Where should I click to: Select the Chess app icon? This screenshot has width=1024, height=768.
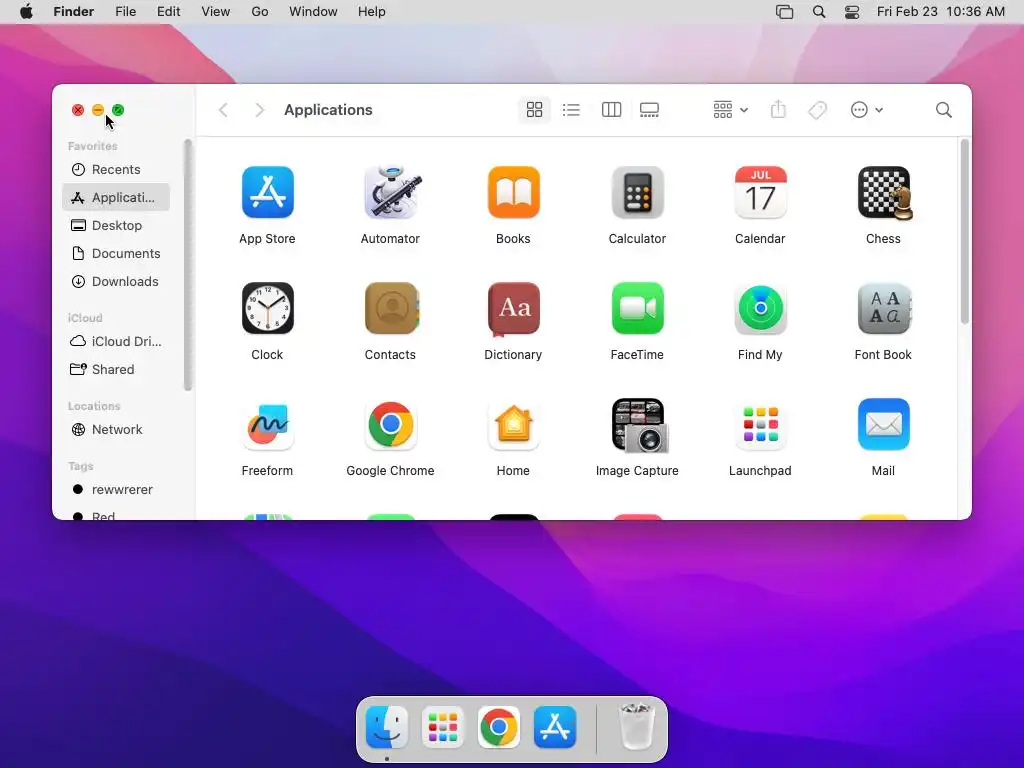pos(884,193)
